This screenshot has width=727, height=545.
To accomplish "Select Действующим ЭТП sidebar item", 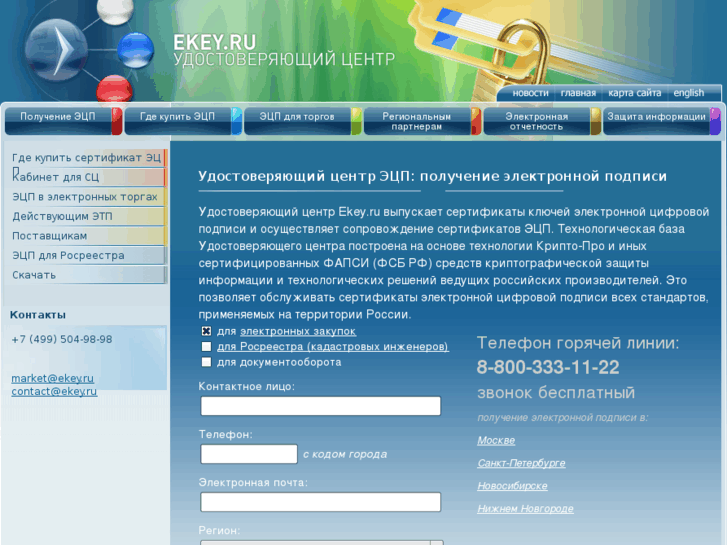I will pyautogui.click(x=86, y=216).
